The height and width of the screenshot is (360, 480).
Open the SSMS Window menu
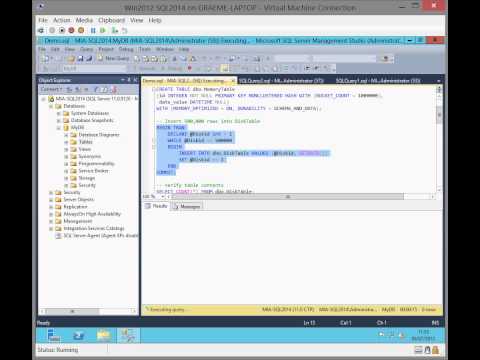point(165,49)
